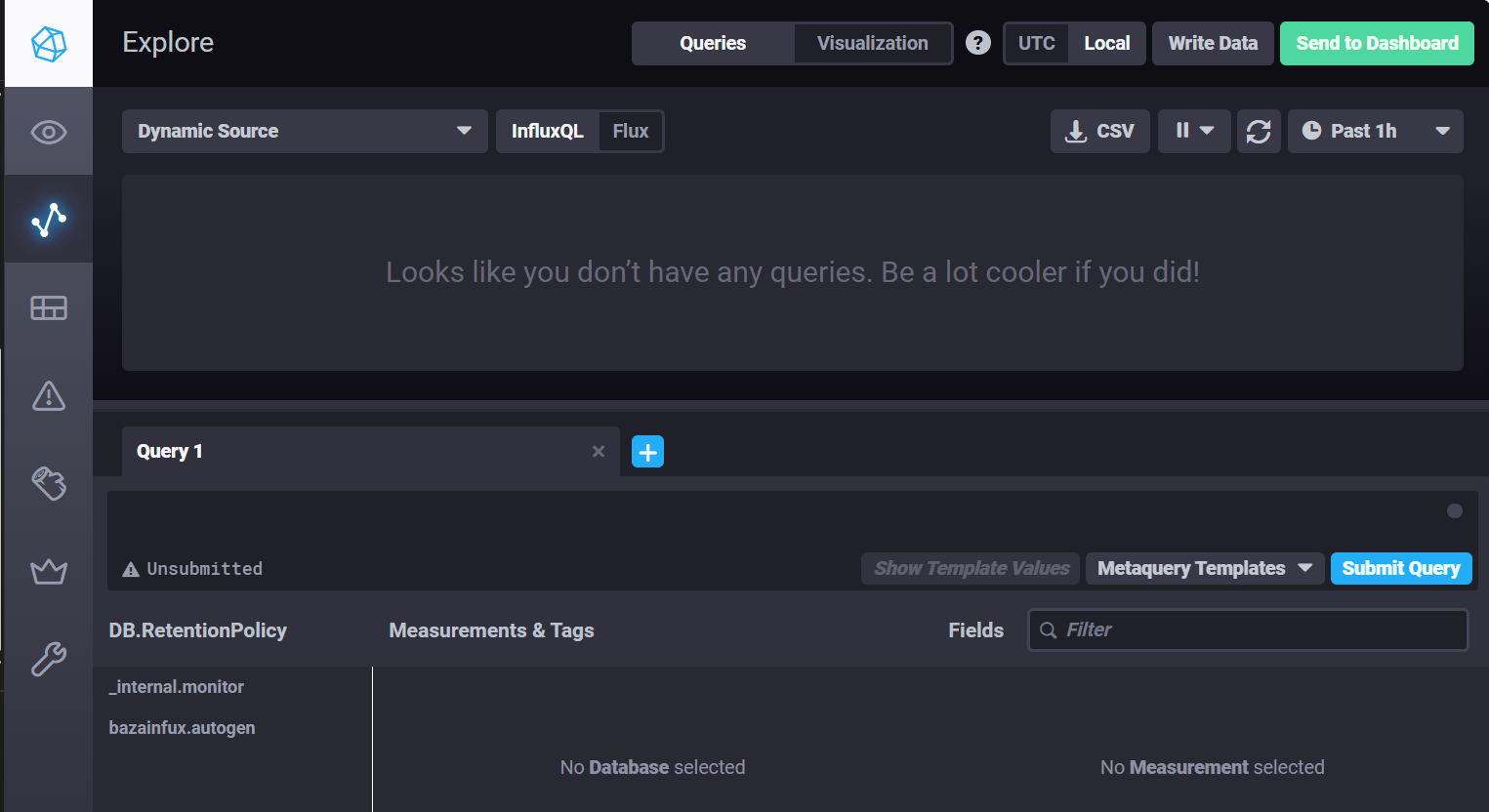1489x812 pixels.
Task: Click the help question mark icon
Action: (977, 43)
